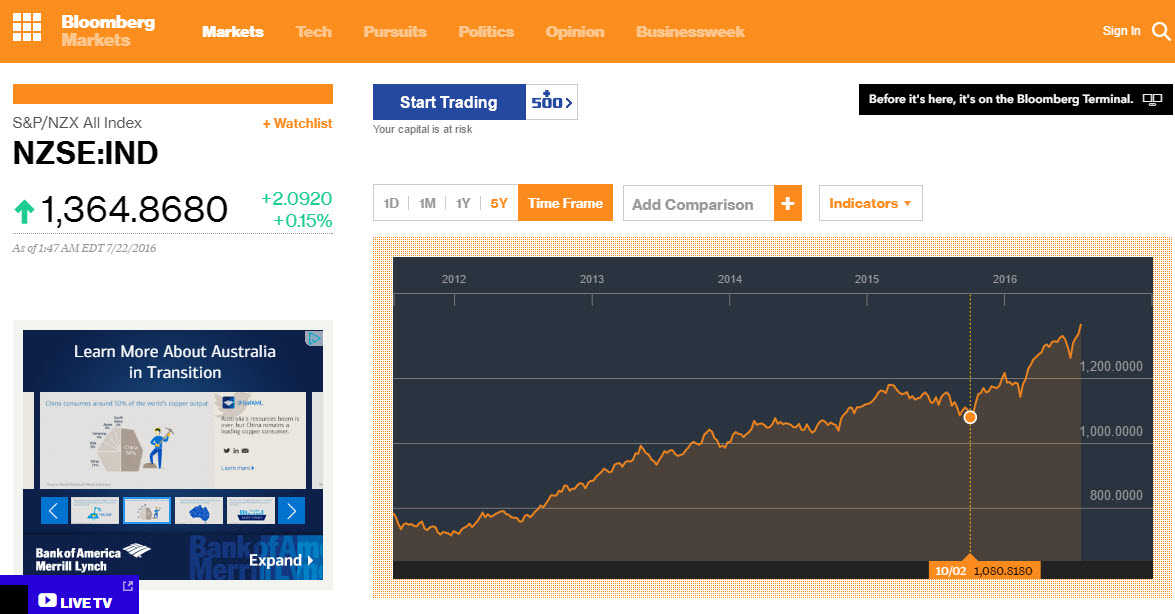Click the 2012 year label on chart
1175x614 pixels.
(454, 279)
